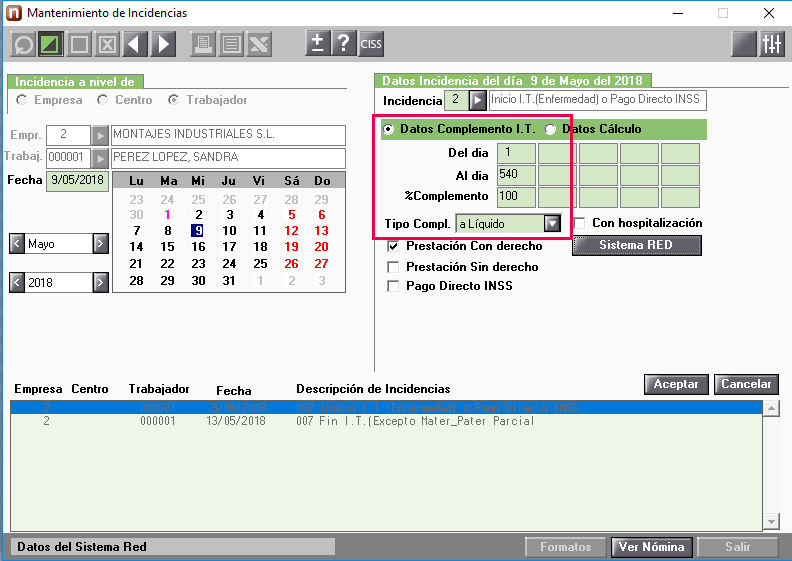Click the crossed-box delete toolbar icon
Viewport: 792px width, 561px height.
[107, 44]
